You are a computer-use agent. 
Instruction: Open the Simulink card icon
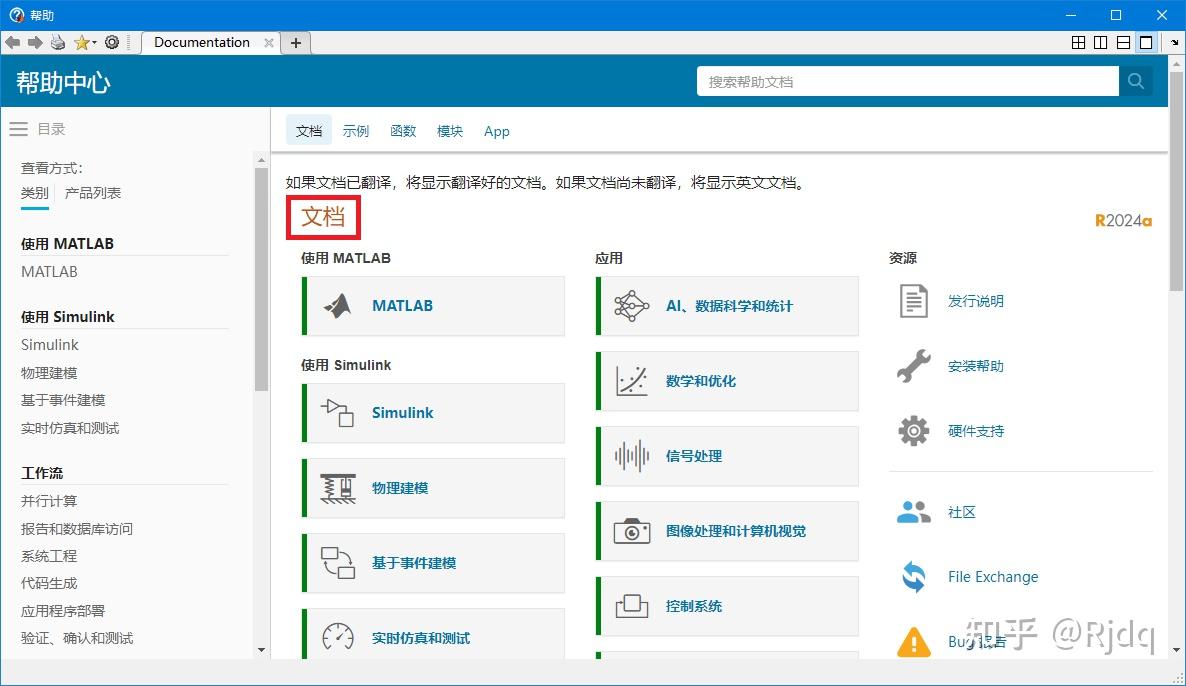coord(340,413)
